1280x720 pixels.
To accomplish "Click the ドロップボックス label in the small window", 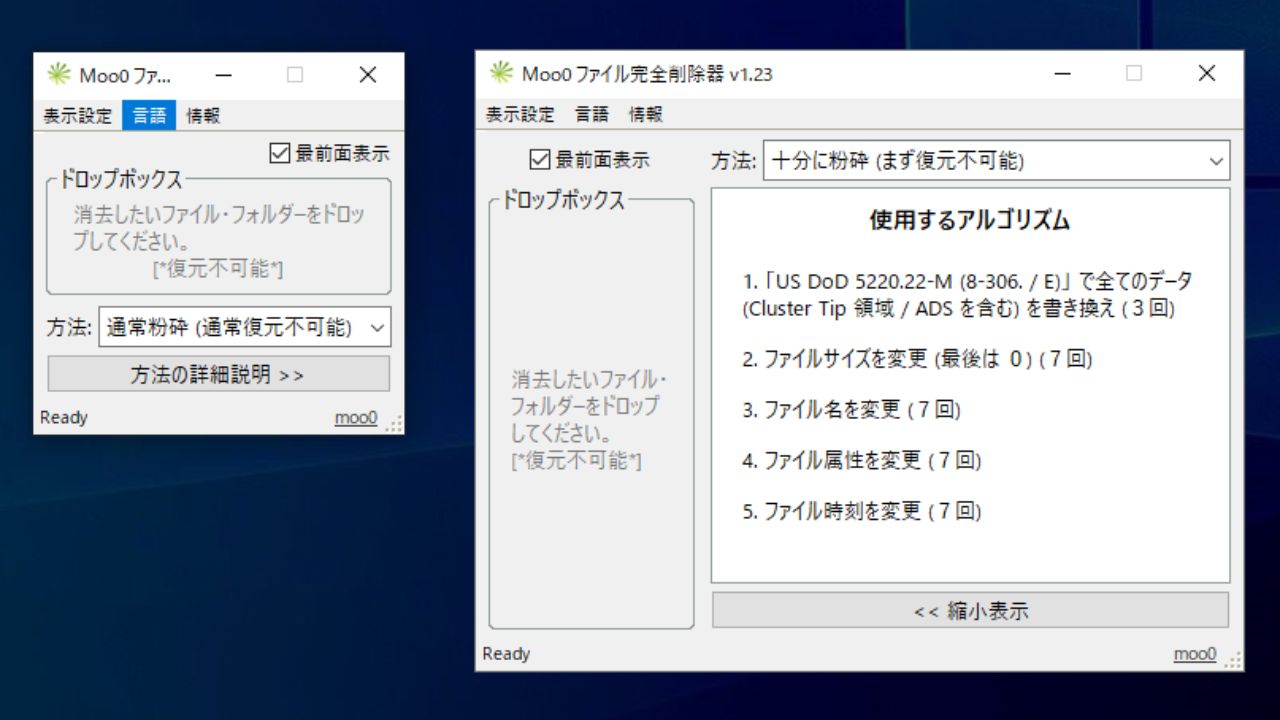I will pos(120,180).
